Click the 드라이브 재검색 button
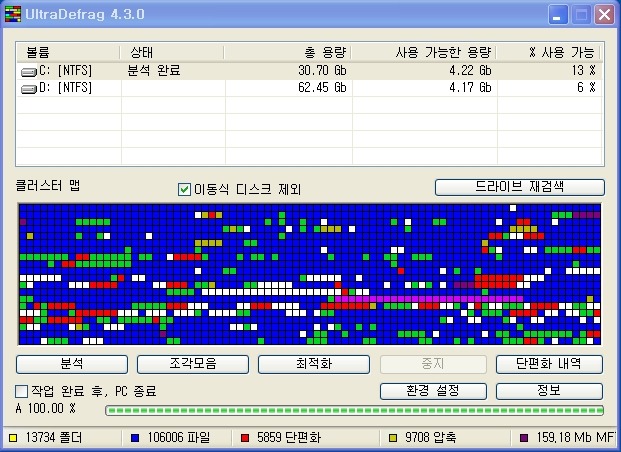621x452 pixels. coord(520,187)
